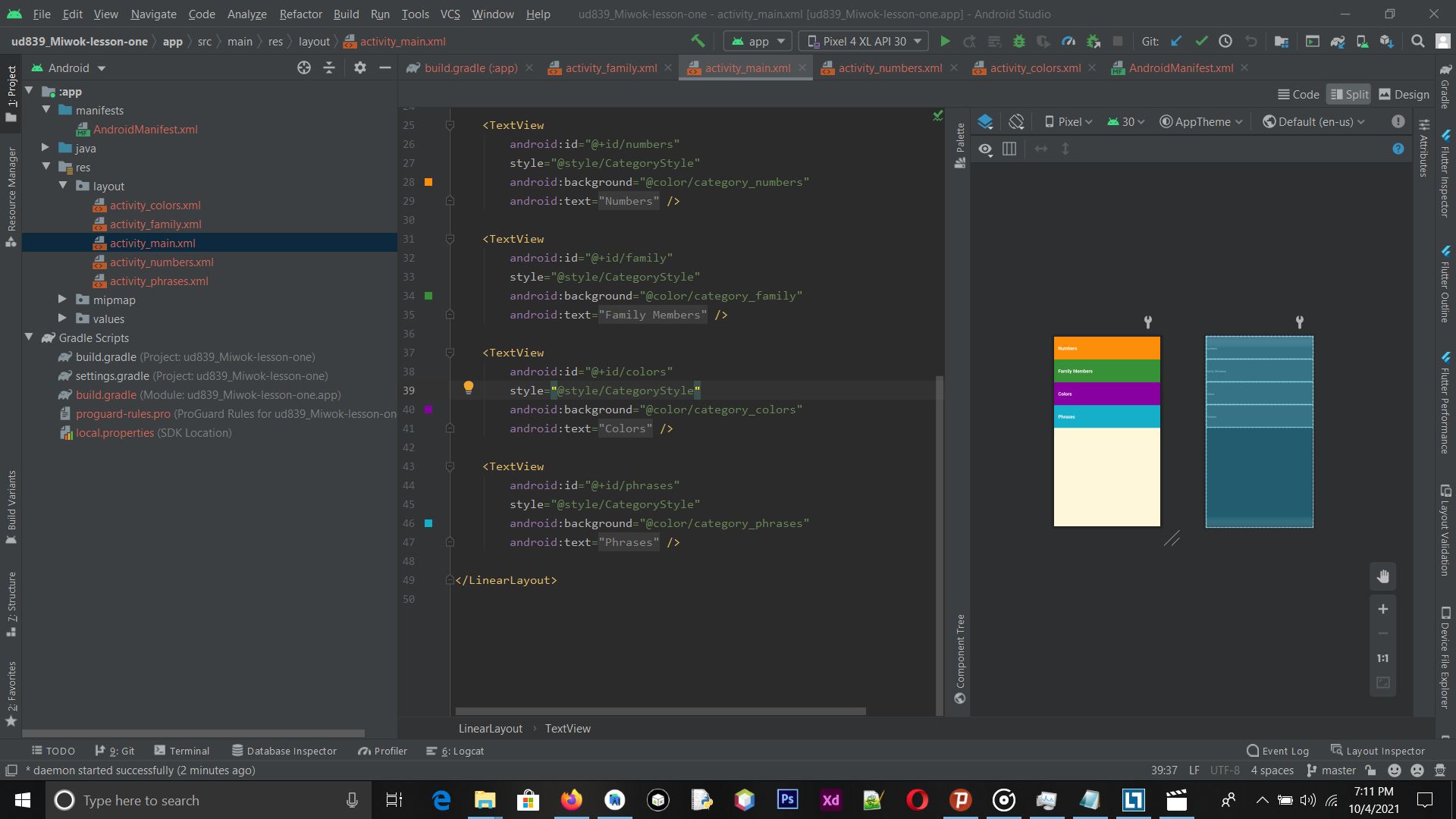Open the Database Inspector tool window
This screenshot has height=819, width=1456.
tap(284, 751)
